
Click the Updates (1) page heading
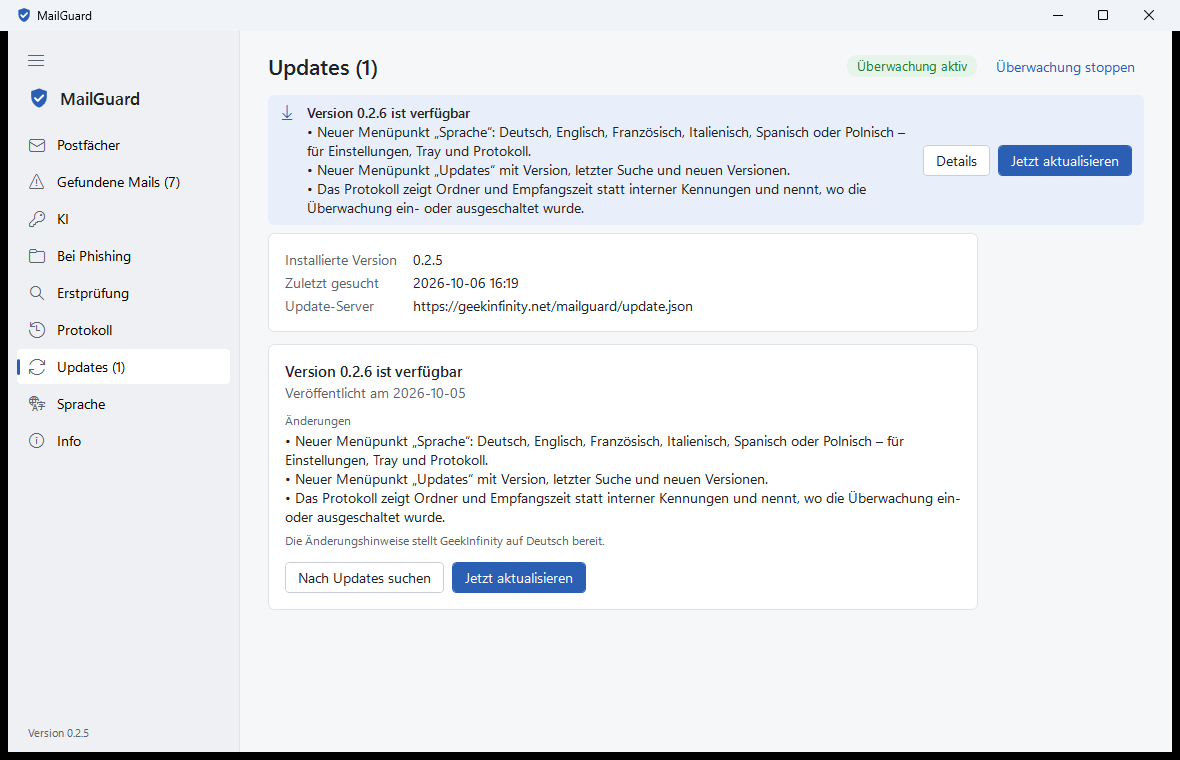pyautogui.click(x=323, y=68)
